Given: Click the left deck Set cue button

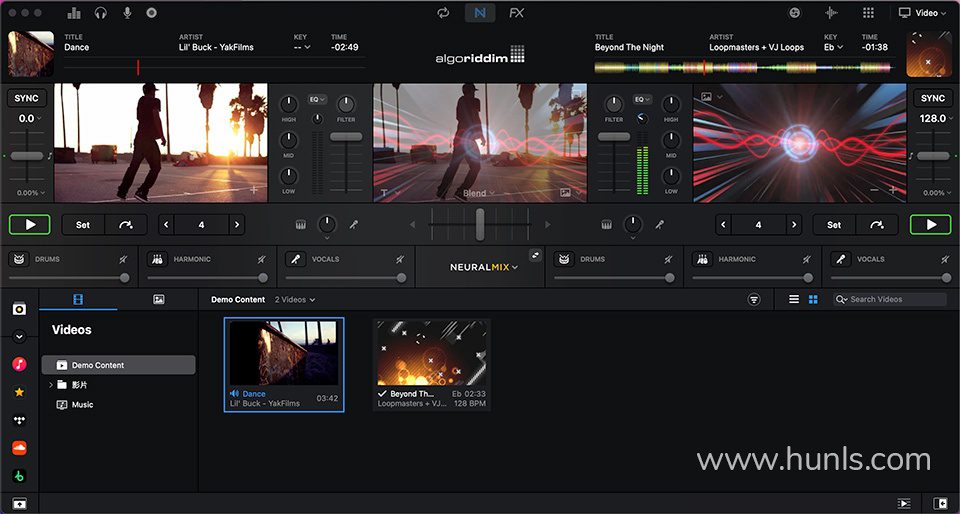Looking at the screenshot, I should pyautogui.click(x=83, y=225).
